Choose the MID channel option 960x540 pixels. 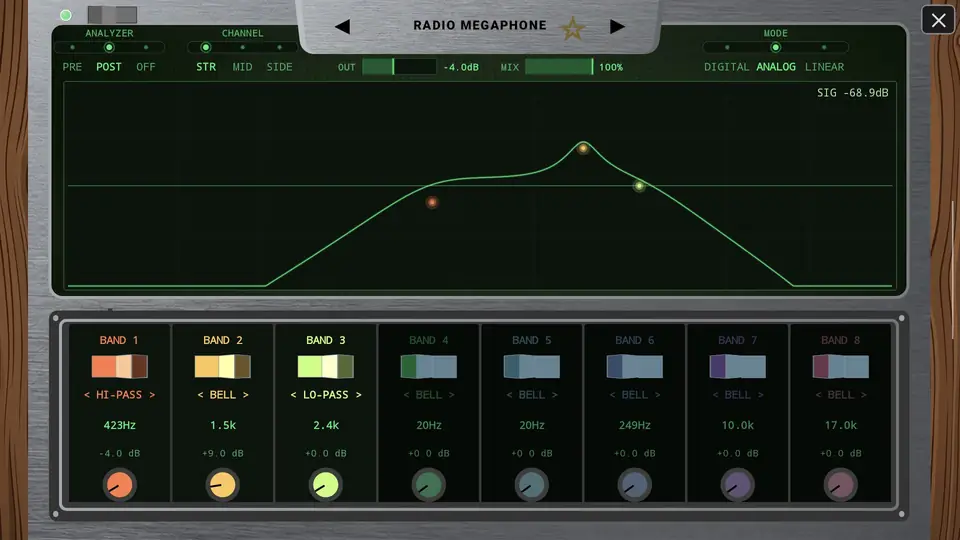[x=242, y=67]
